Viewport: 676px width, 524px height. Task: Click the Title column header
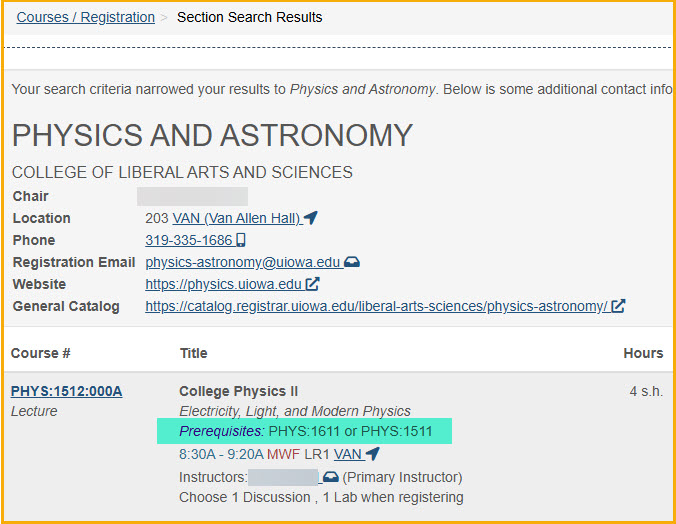193,352
